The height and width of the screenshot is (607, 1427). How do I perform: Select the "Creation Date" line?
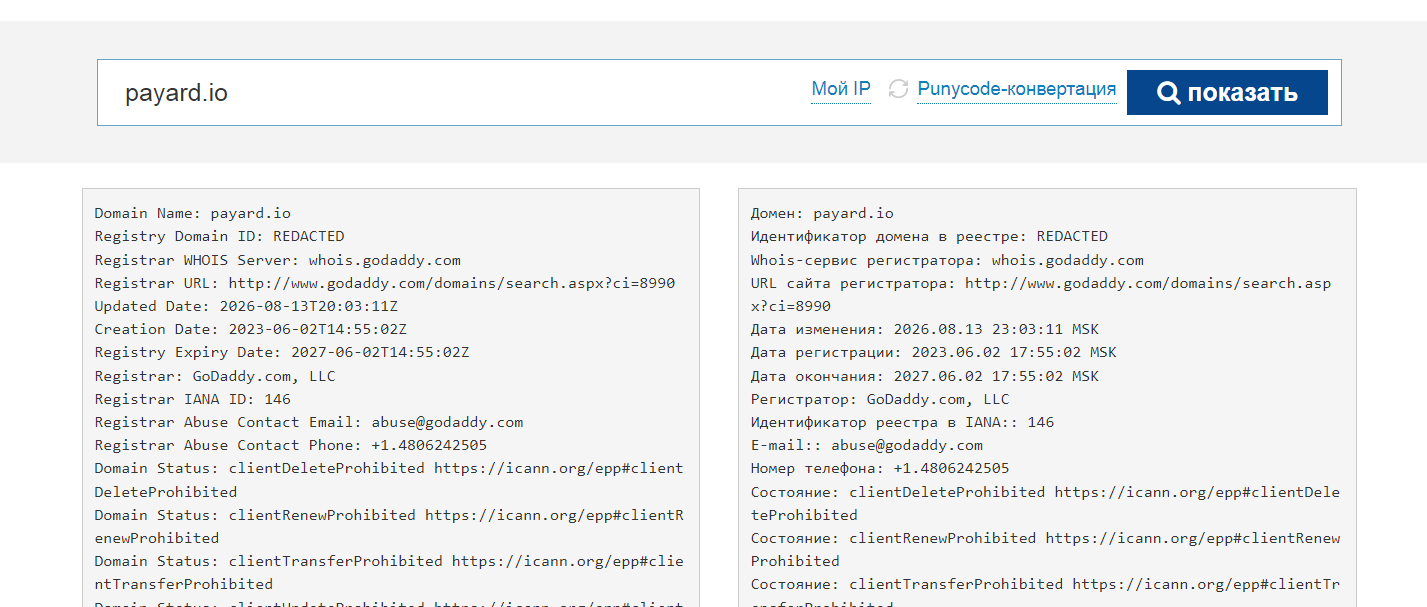(x=251, y=329)
